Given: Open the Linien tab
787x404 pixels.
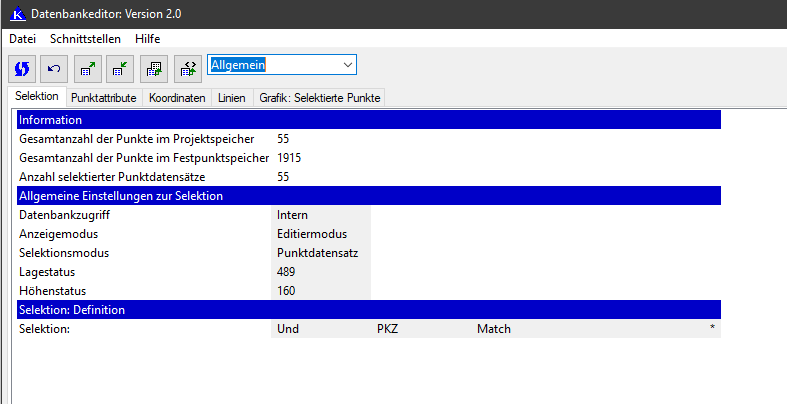Looking at the screenshot, I should click(231, 98).
